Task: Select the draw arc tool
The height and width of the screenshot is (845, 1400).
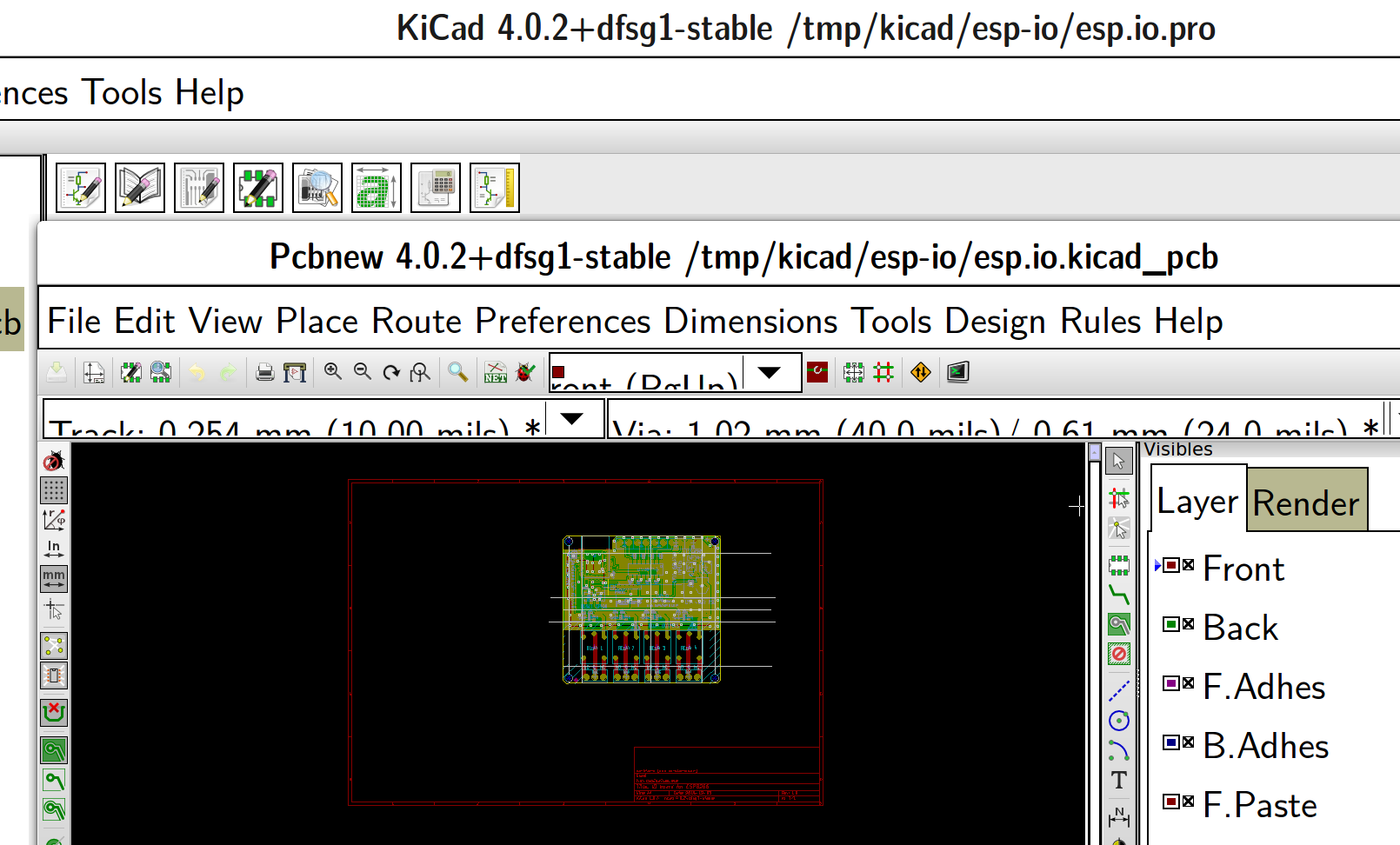Action: click(x=1119, y=750)
